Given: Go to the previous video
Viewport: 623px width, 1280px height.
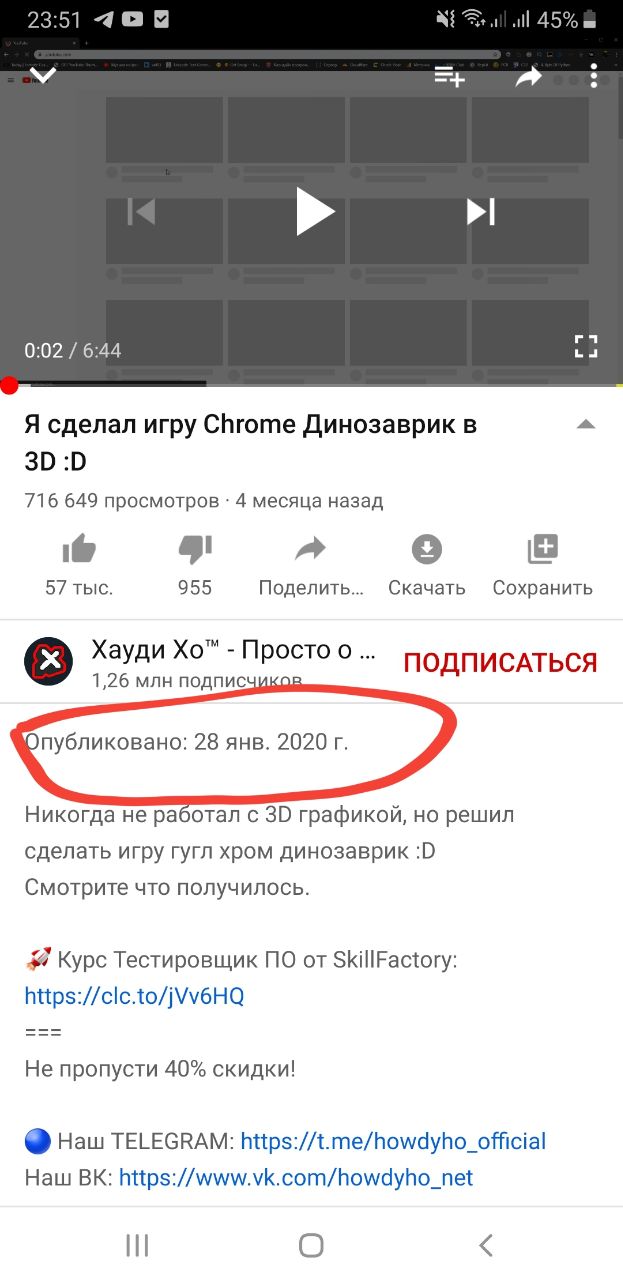Looking at the screenshot, I should click(x=141, y=211).
